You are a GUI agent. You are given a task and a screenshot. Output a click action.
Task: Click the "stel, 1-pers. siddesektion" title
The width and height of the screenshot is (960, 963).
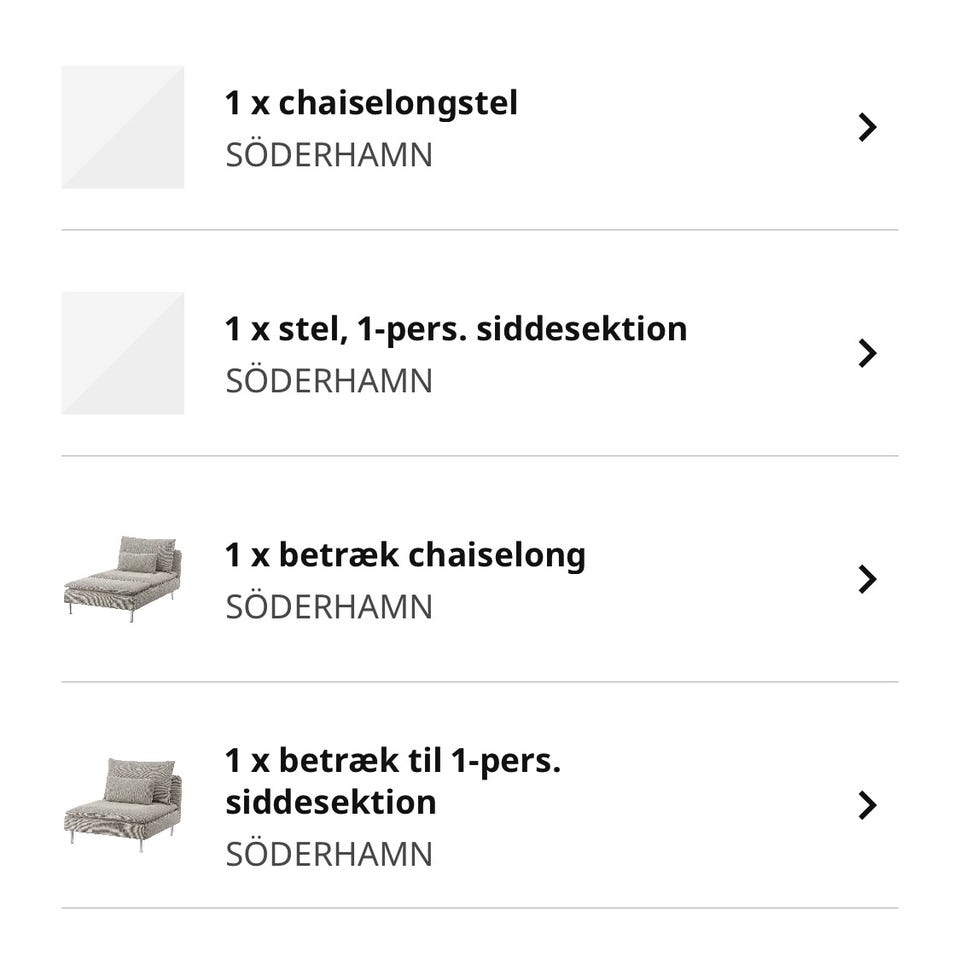(483, 329)
